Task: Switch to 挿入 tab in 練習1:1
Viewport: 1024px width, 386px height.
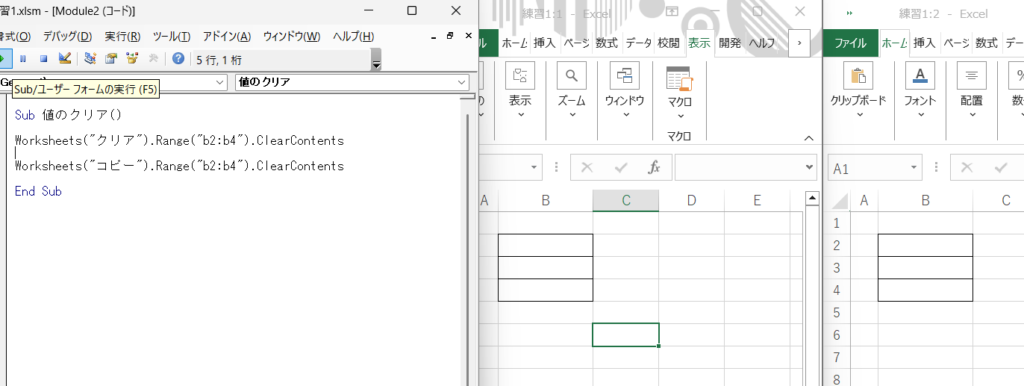Action: [x=544, y=44]
